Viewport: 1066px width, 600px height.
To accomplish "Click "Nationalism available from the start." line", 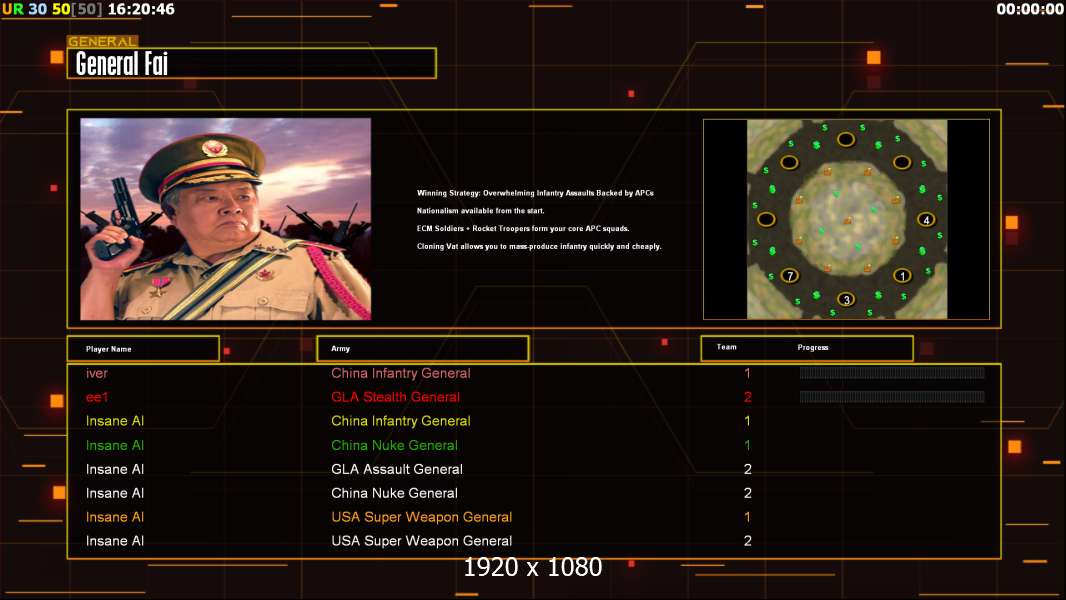I will tap(481, 211).
